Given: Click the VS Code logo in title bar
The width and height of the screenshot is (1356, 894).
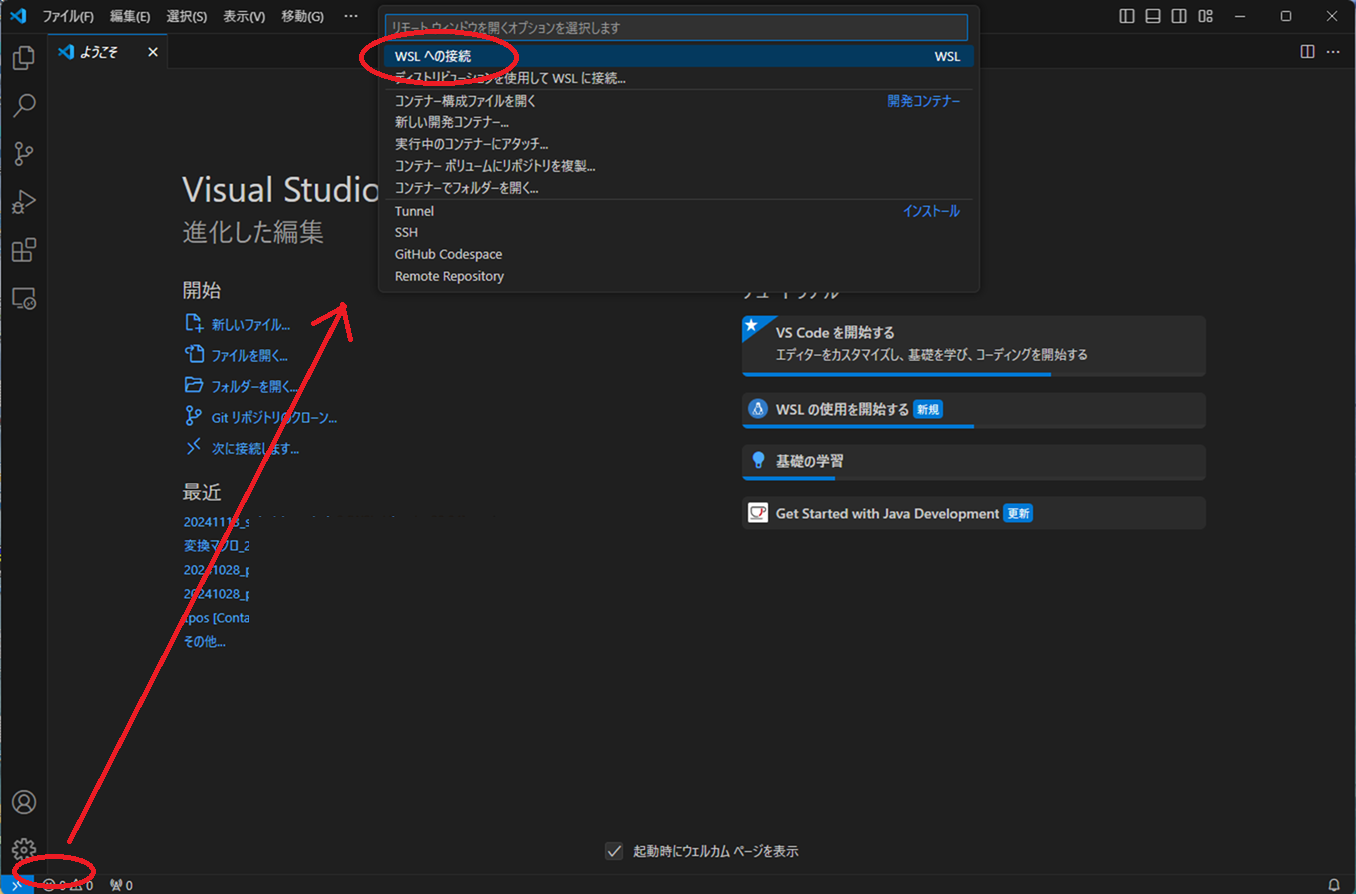Looking at the screenshot, I should coord(17,16).
